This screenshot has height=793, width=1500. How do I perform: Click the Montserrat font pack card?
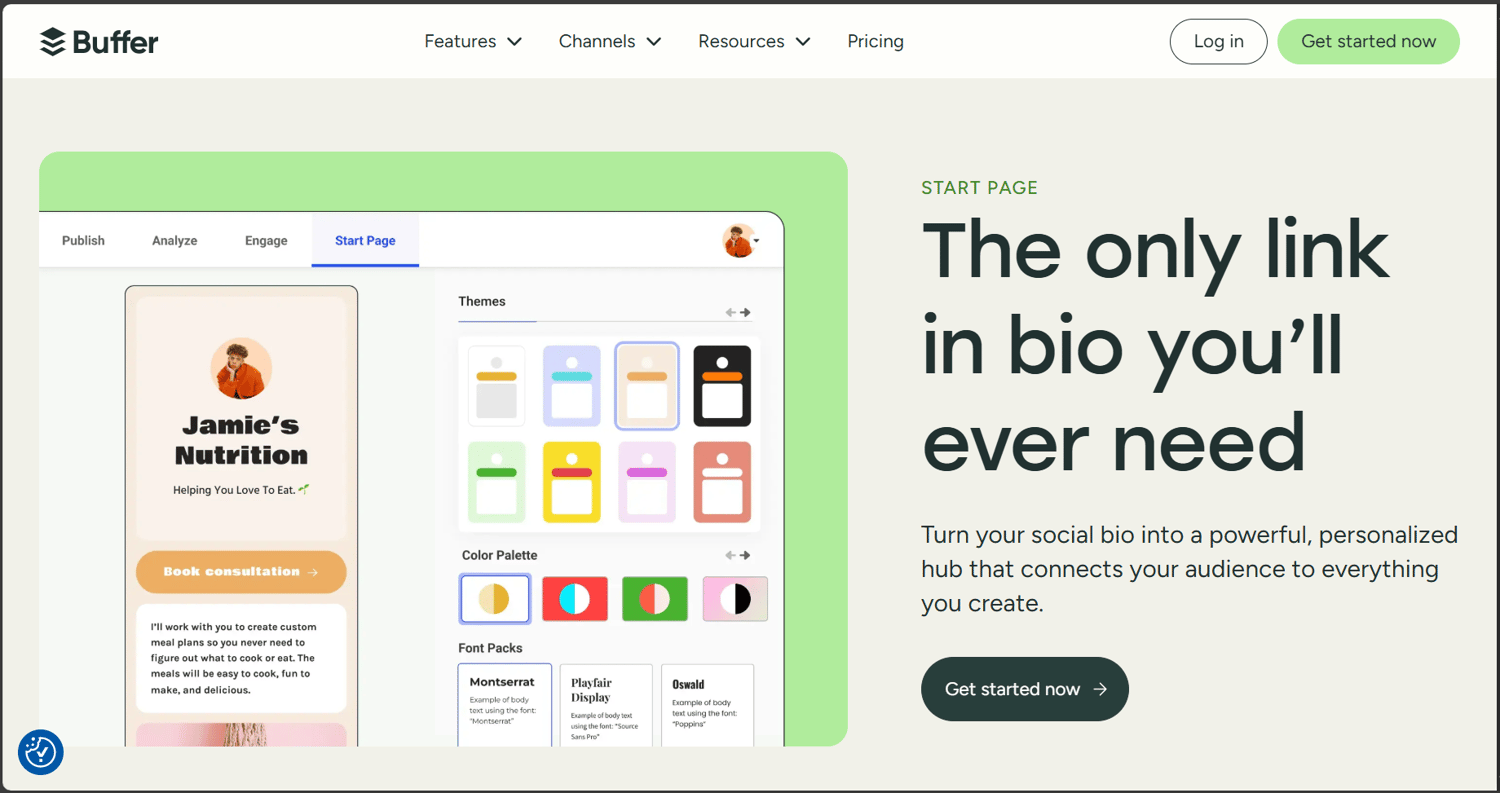click(x=504, y=705)
